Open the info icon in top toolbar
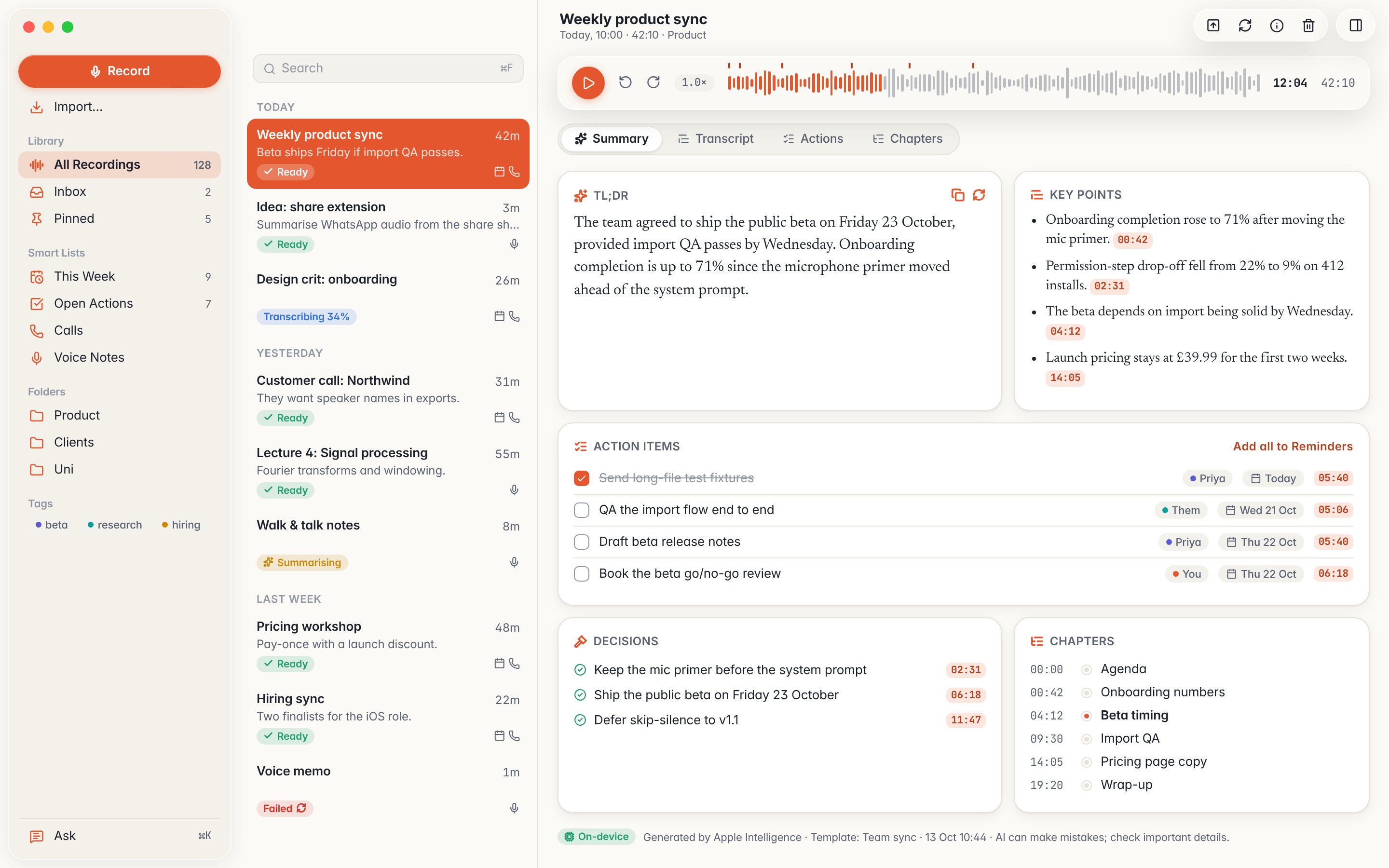The image size is (1389, 868). point(1277,25)
